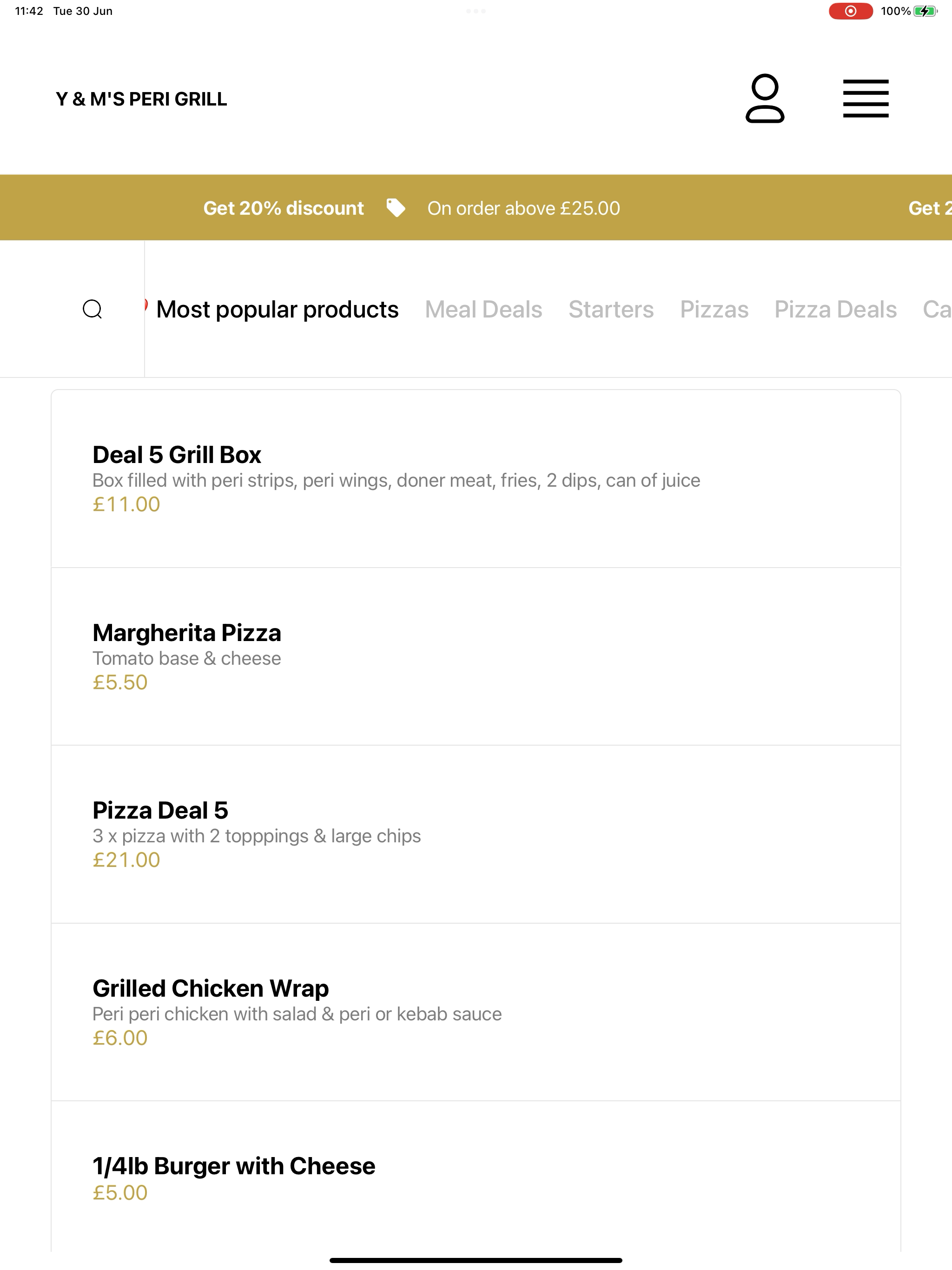Click the discount tag icon in banner
952x1270 pixels.
pyautogui.click(x=396, y=208)
